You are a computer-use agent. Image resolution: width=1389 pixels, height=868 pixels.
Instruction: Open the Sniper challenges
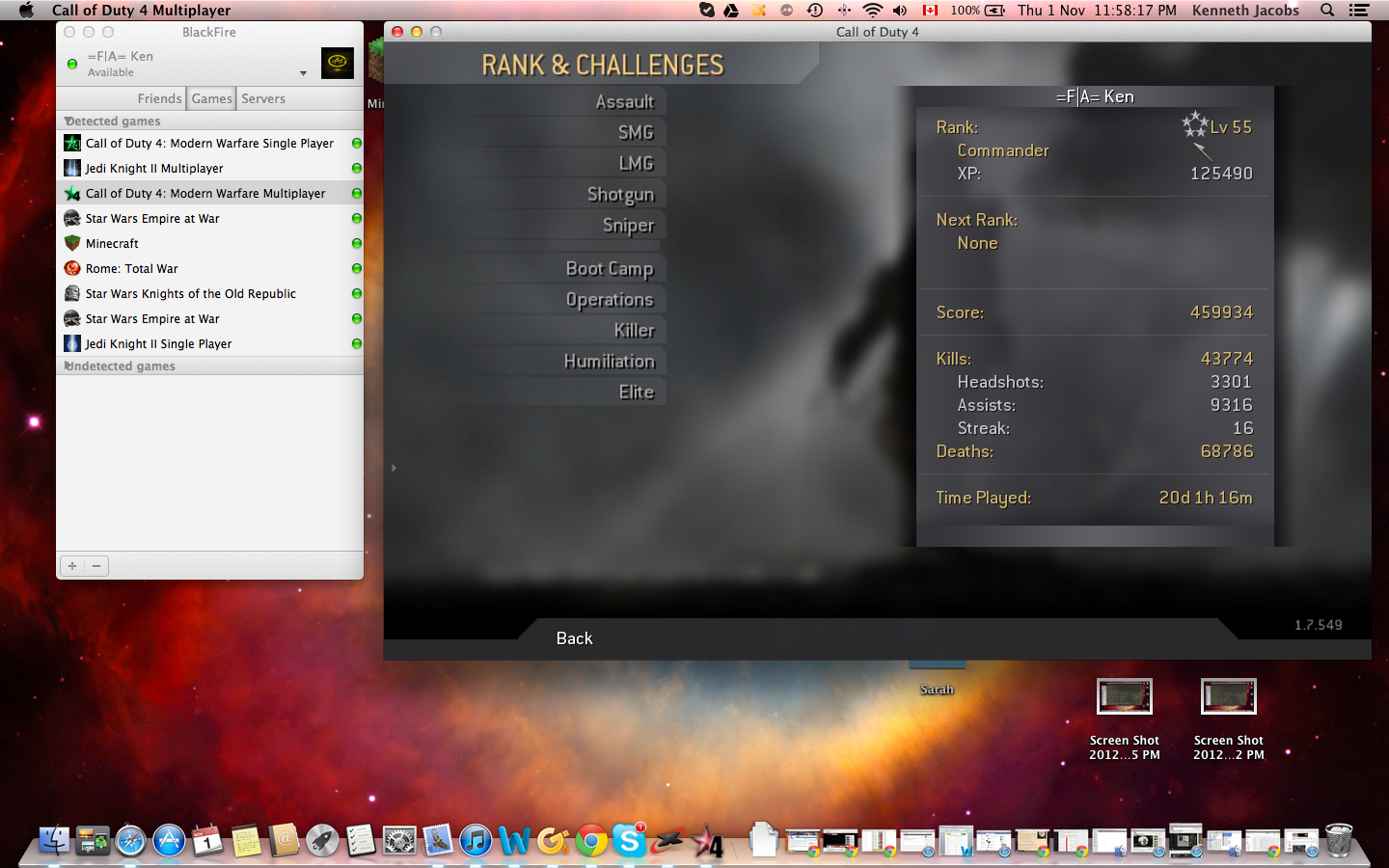coord(628,225)
